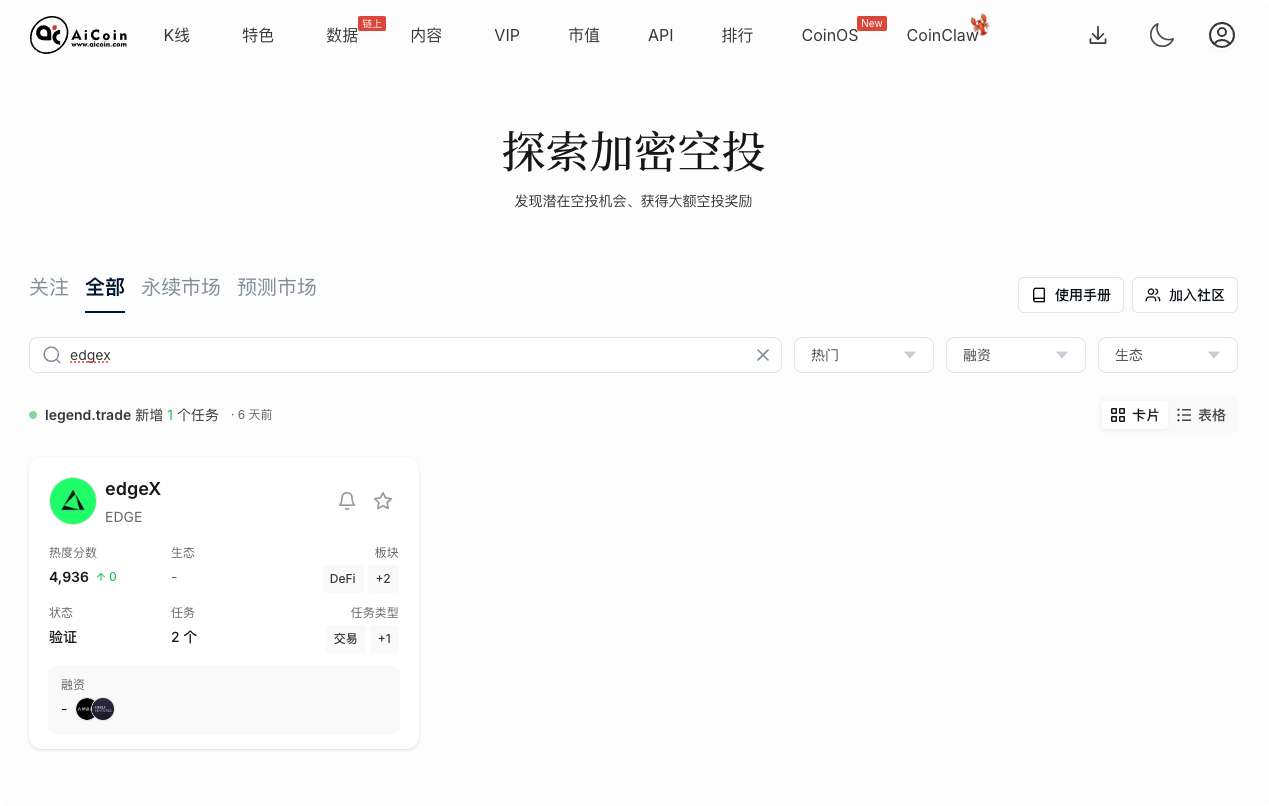Open the user account profile icon
Viewport: 1269px width, 806px height.
tap(1221, 36)
